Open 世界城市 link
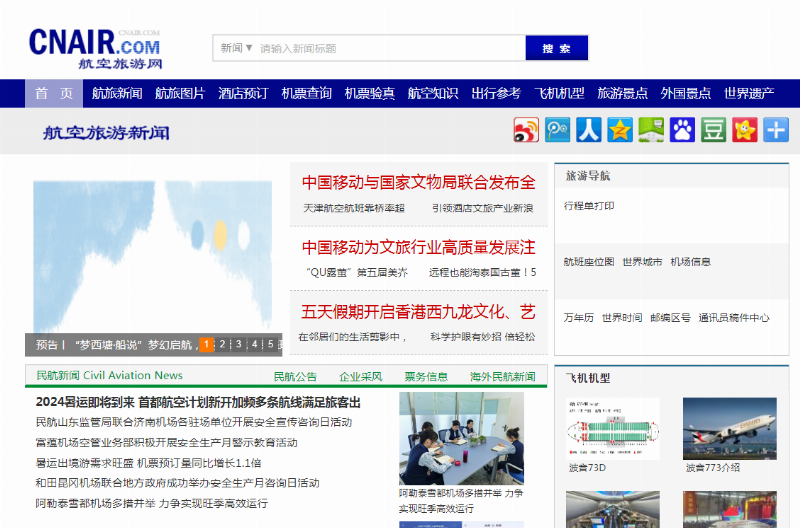 tap(642, 262)
